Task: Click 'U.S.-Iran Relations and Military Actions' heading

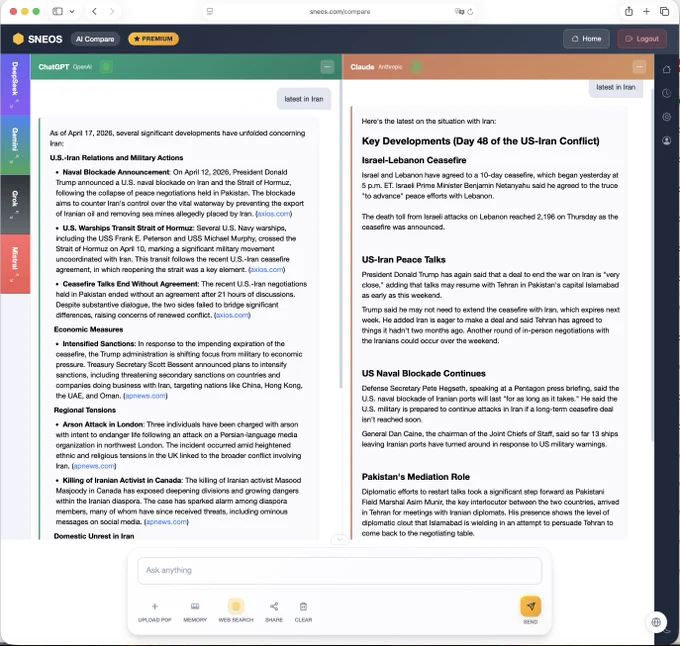Action: (x=117, y=158)
